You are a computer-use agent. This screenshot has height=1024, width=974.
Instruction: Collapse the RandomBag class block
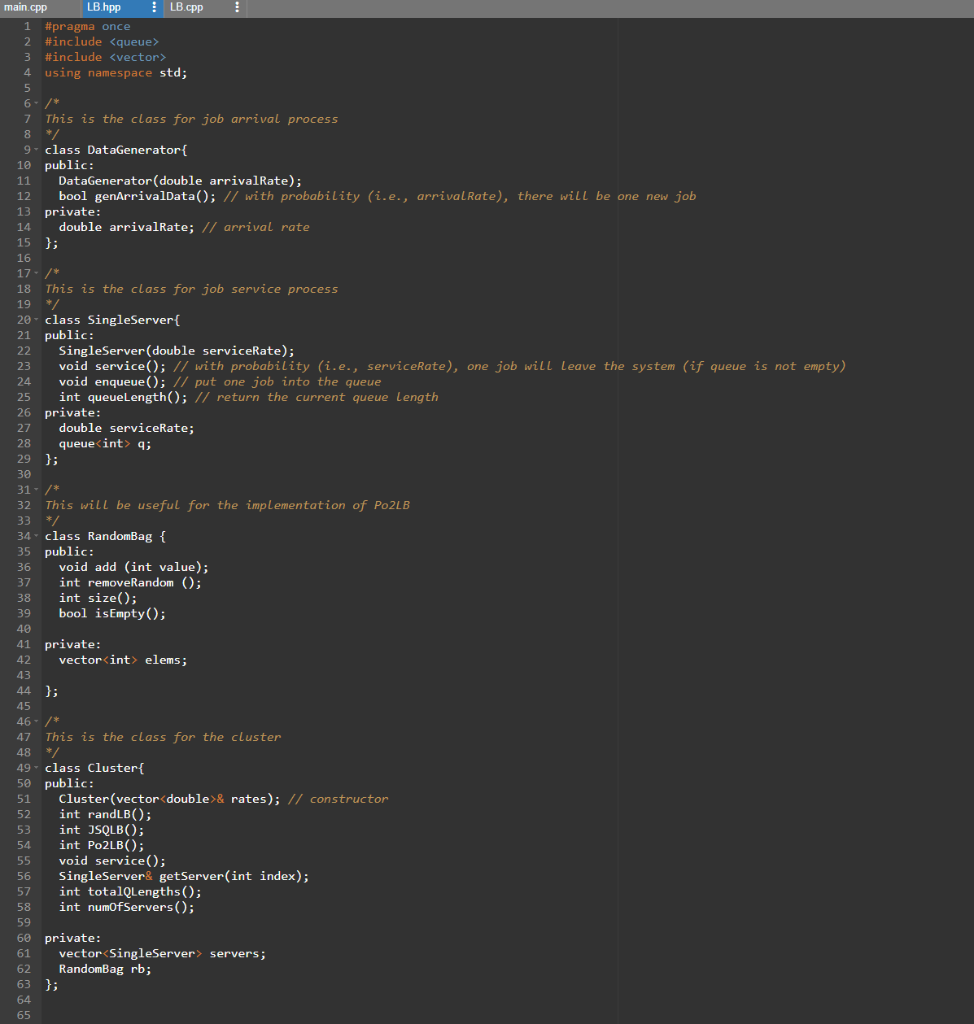pos(36,535)
